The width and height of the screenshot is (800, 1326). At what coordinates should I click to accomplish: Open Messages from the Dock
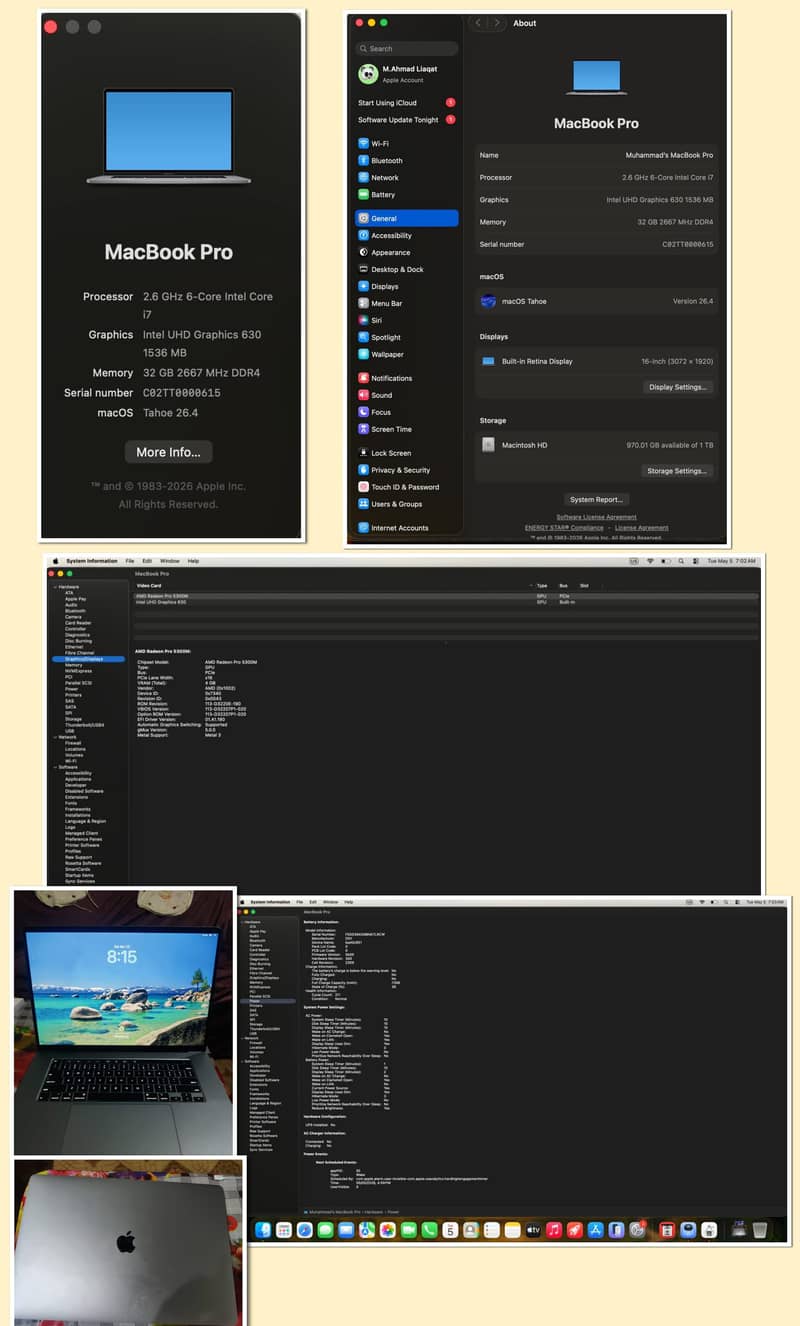(x=326, y=1229)
